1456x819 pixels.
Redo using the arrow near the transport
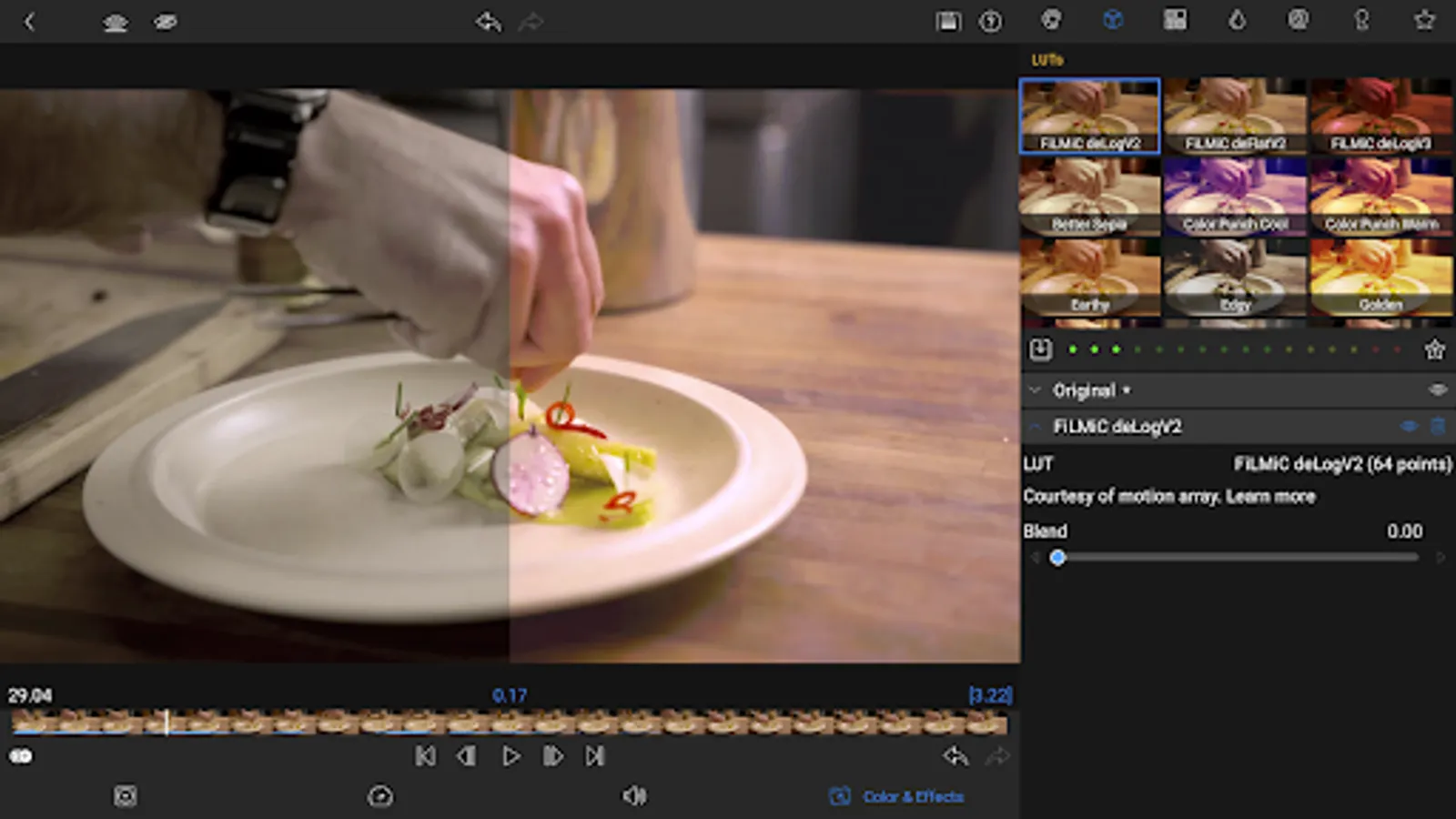(x=998, y=756)
